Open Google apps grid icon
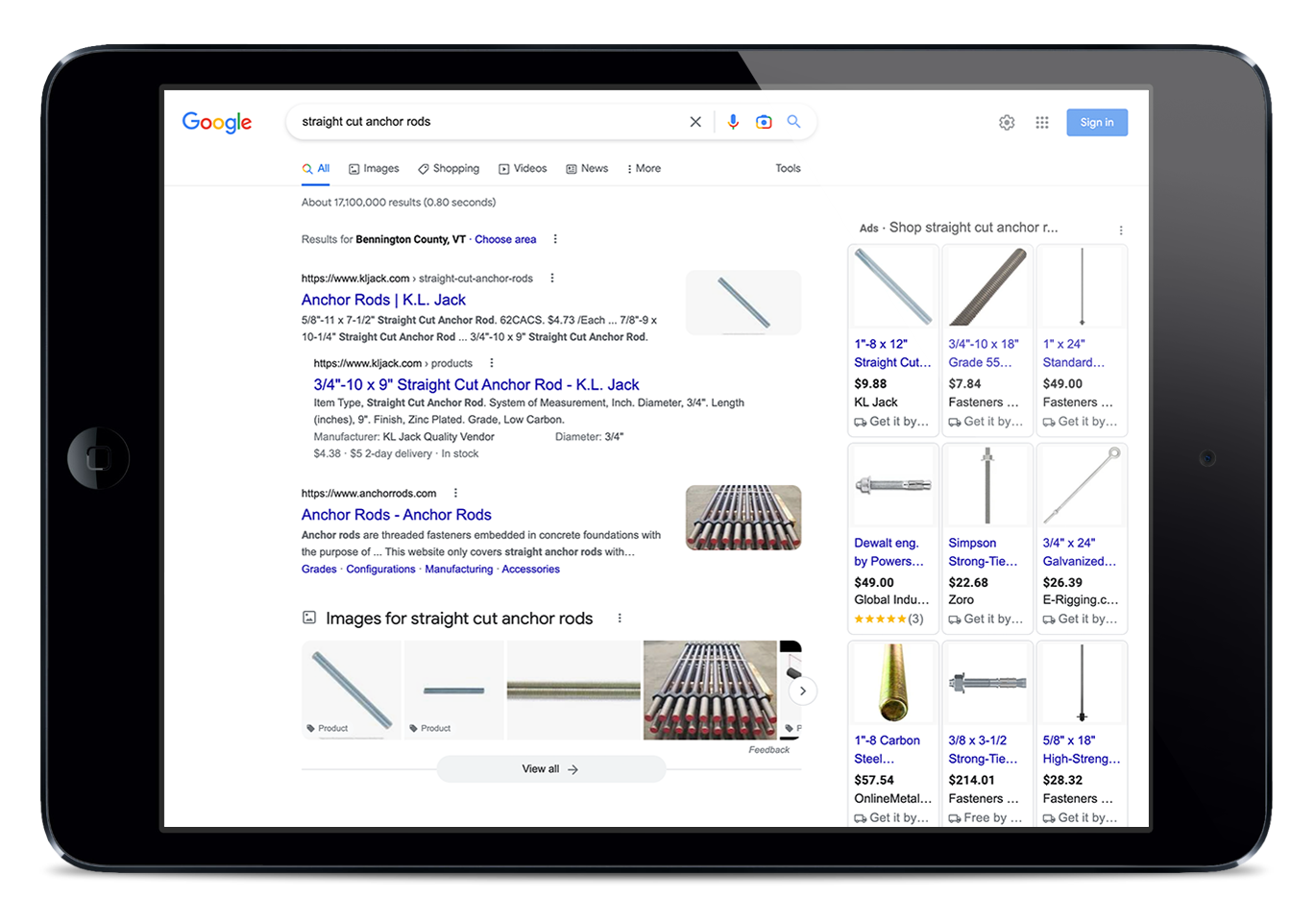 1042,123
